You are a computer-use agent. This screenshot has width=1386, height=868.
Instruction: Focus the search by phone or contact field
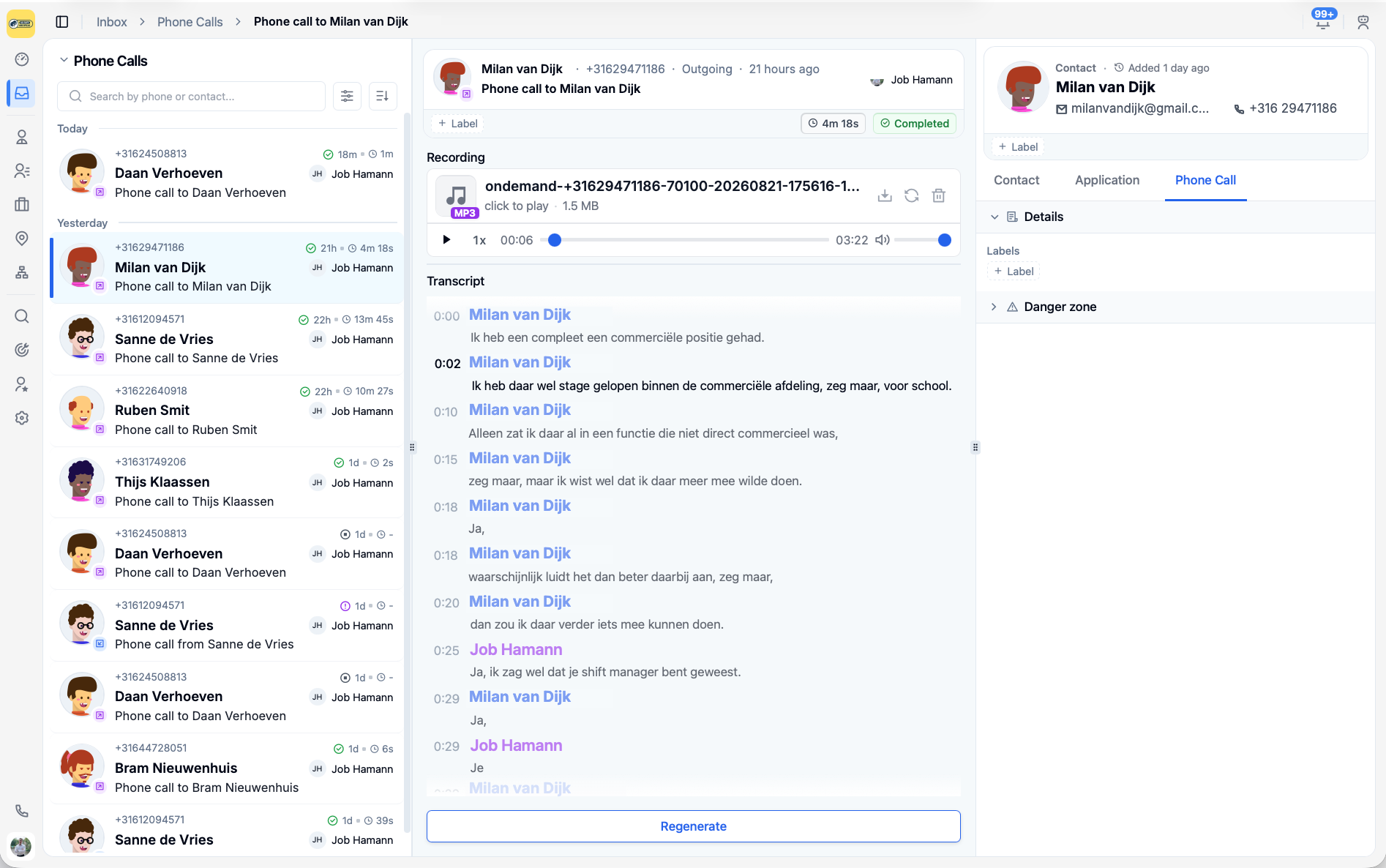[x=192, y=96]
